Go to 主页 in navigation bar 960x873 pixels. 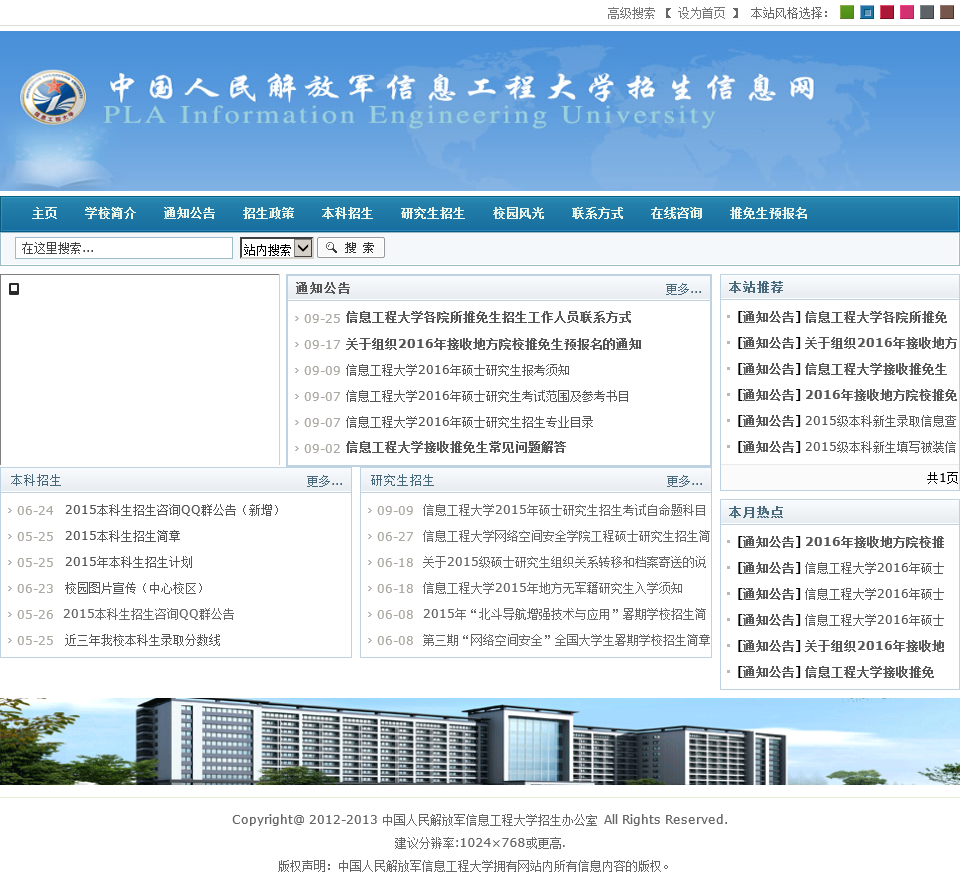pos(45,213)
